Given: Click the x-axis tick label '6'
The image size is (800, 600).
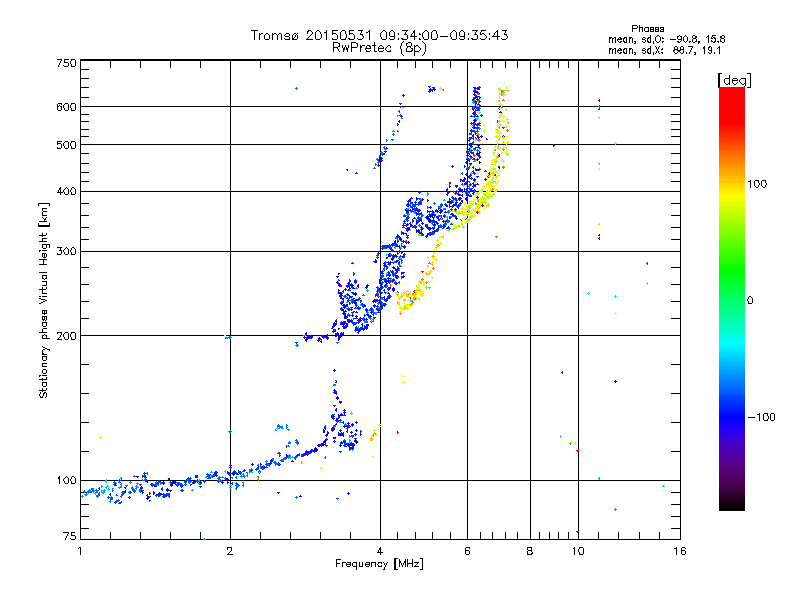Looking at the screenshot, I should (467, 551).
